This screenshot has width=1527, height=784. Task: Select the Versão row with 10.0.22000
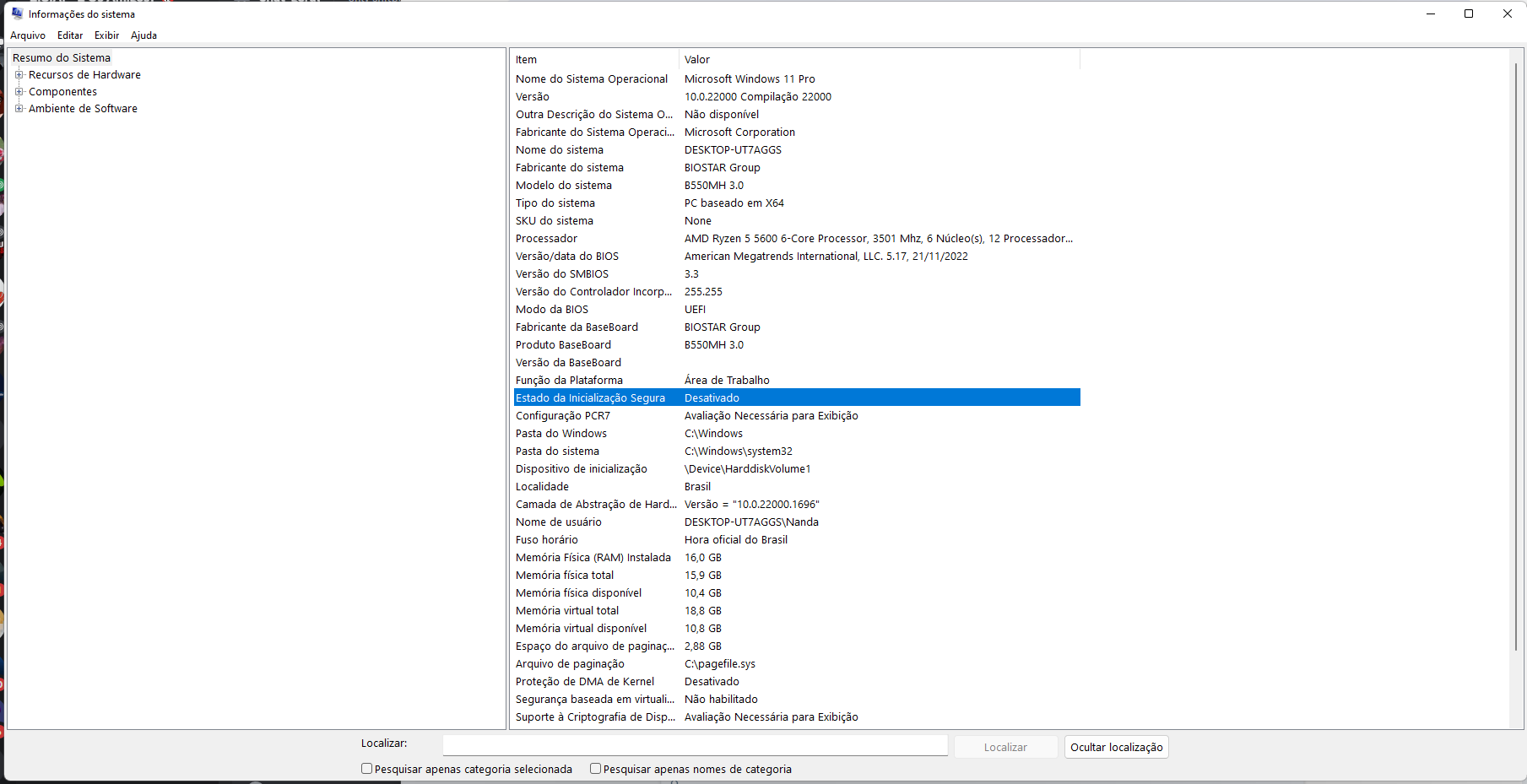click(797, 97)
